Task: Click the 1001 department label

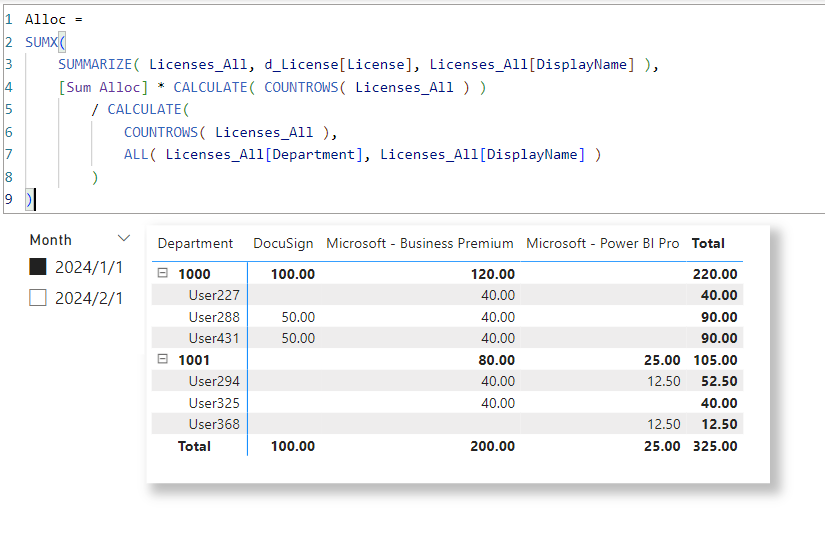Action: click(x=194, y=360)
